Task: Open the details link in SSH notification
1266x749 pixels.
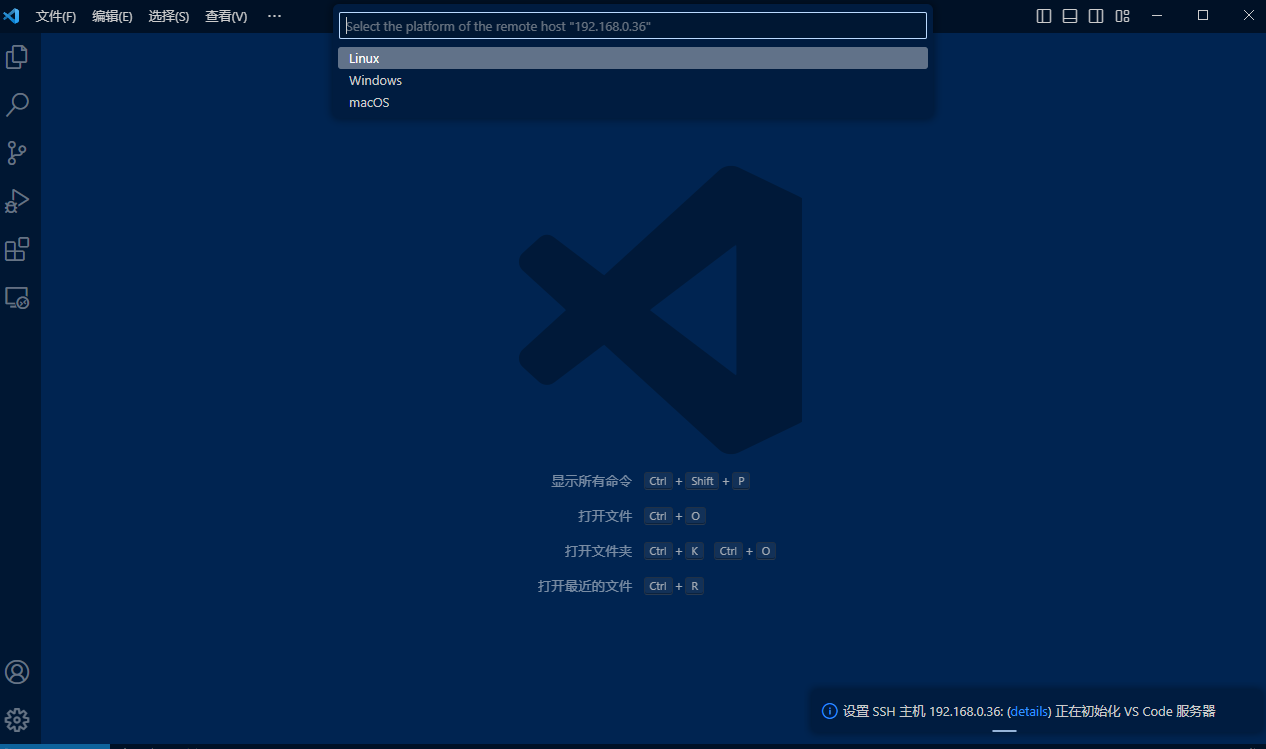Action: coord(1029,712)
